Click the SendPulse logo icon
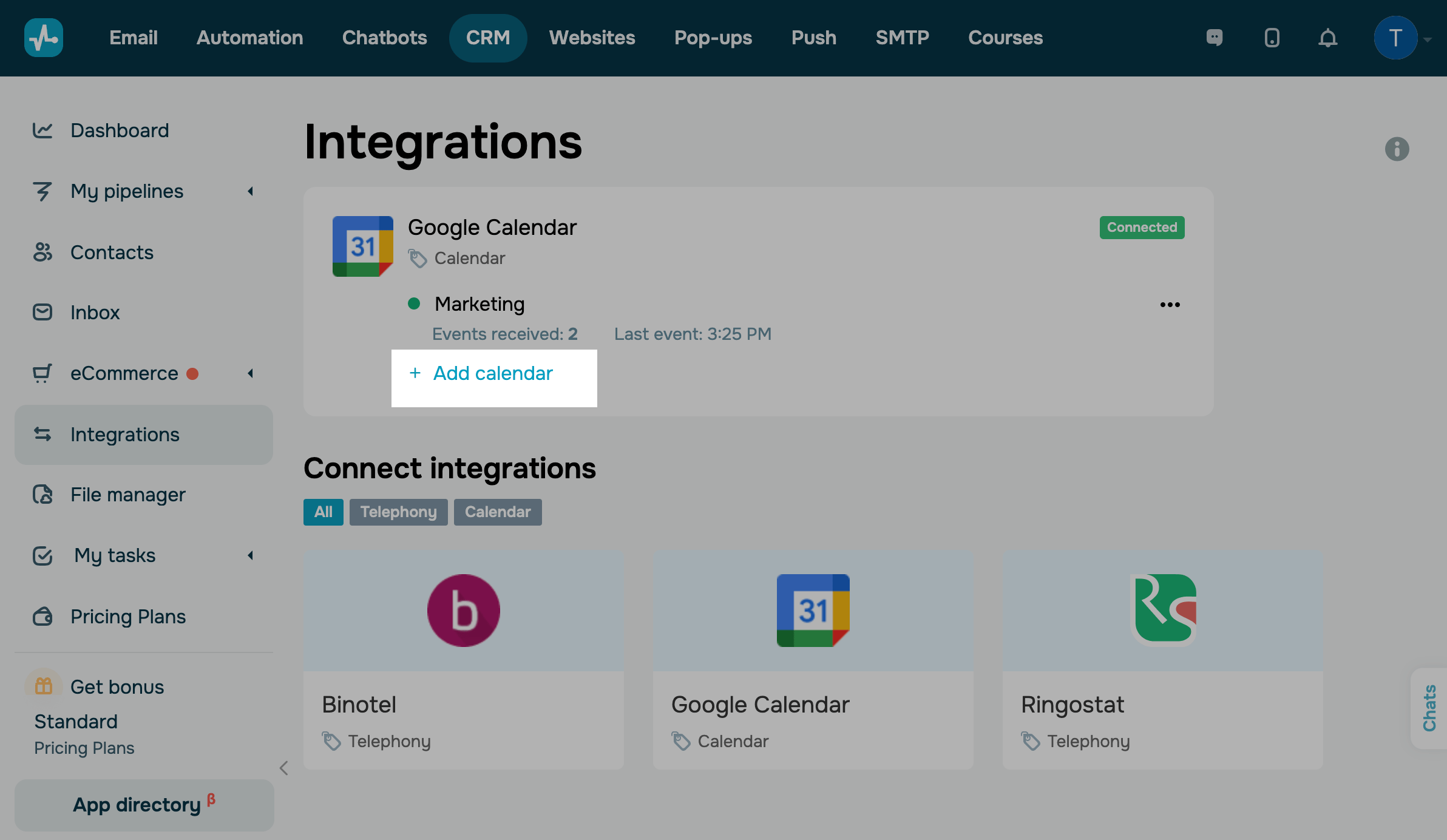 (44, 38)
